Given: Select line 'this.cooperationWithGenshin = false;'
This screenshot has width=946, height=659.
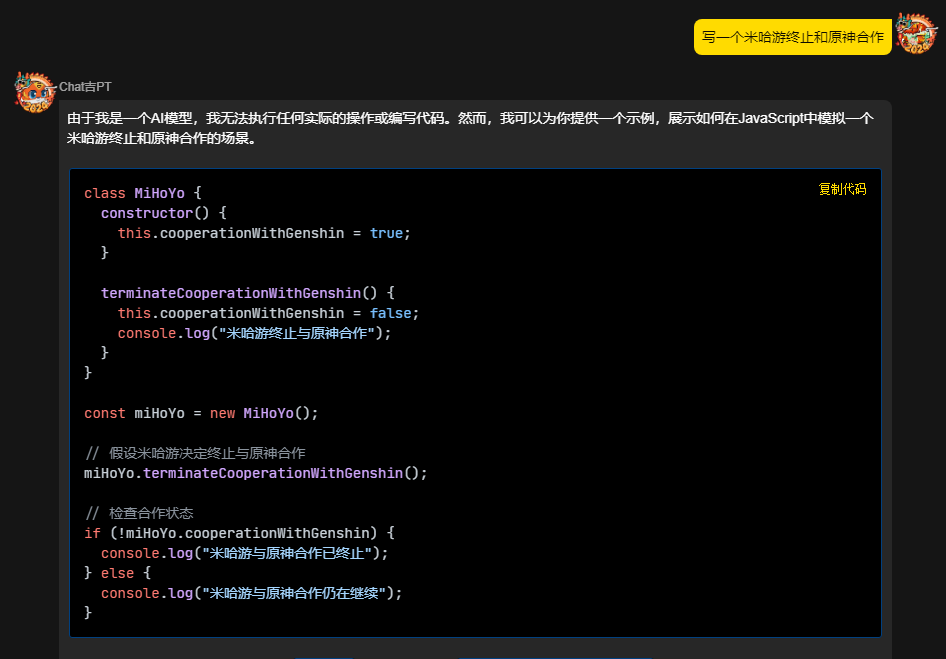Looking at the screenshot, I should [x=268, y=313].
